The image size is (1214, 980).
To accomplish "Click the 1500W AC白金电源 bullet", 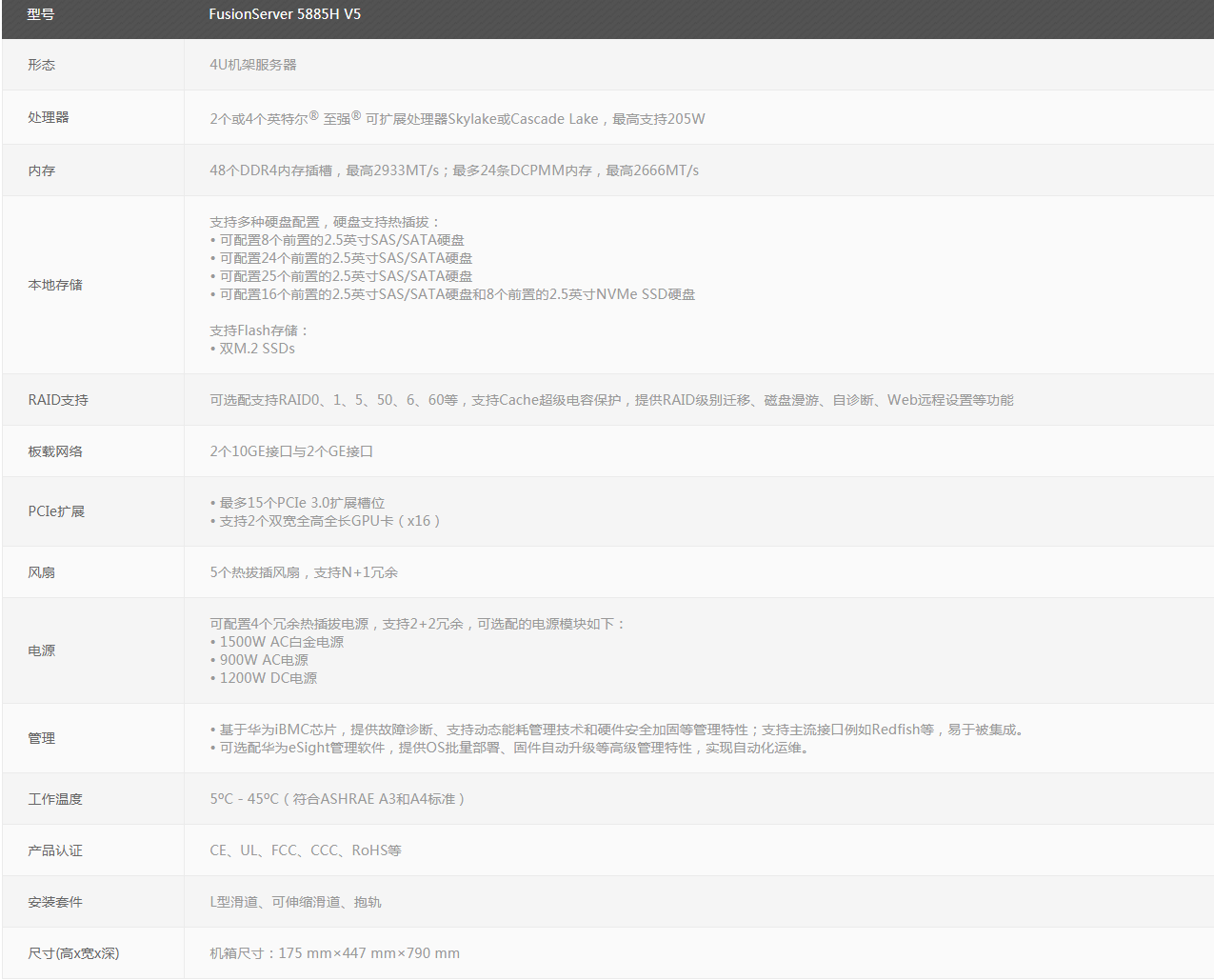I will point(277,642).
